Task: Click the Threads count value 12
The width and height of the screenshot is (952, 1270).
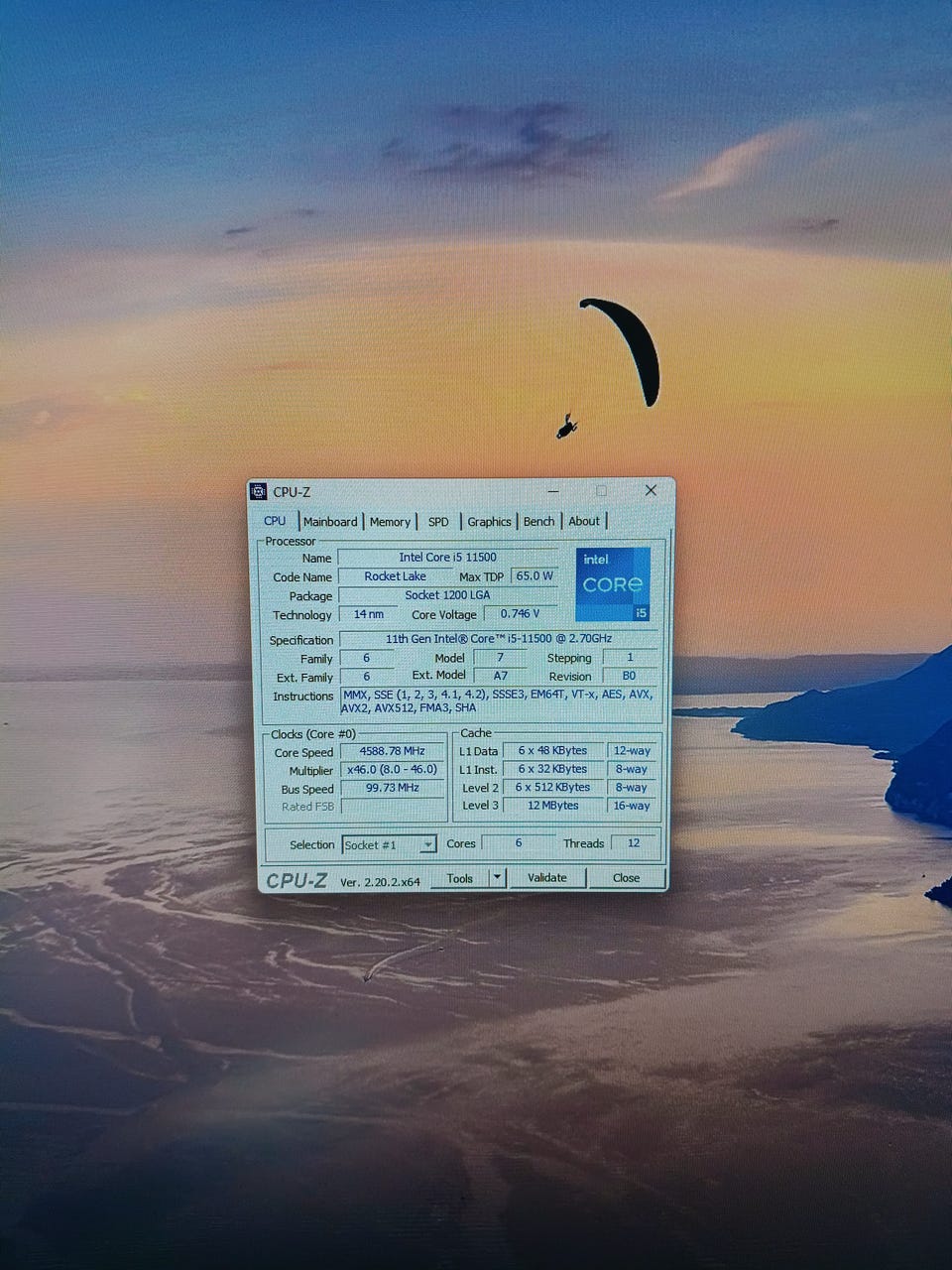Action: coord(634,843)
